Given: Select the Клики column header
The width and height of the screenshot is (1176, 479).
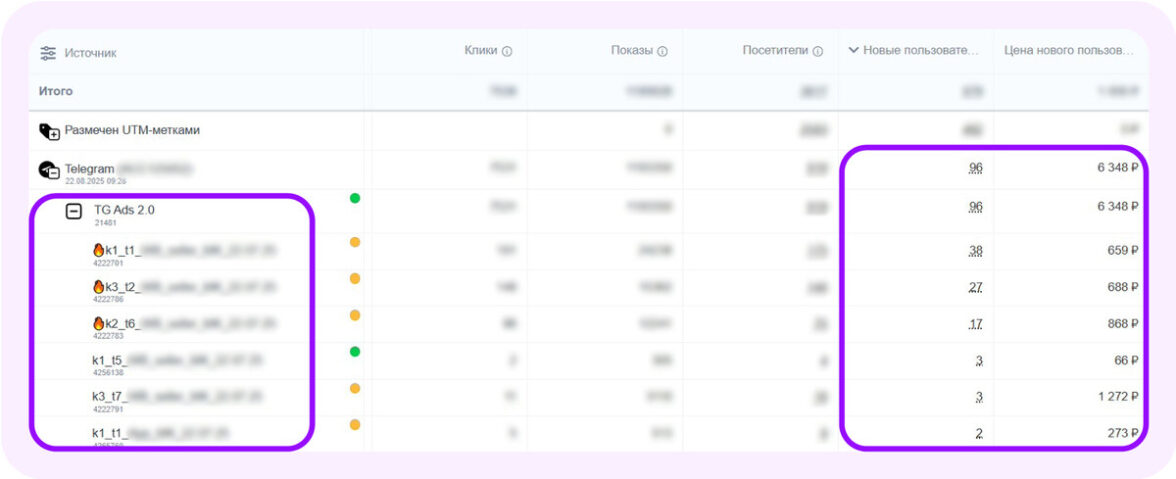Looking at the screenshot, I should click(x=480, y=50).
